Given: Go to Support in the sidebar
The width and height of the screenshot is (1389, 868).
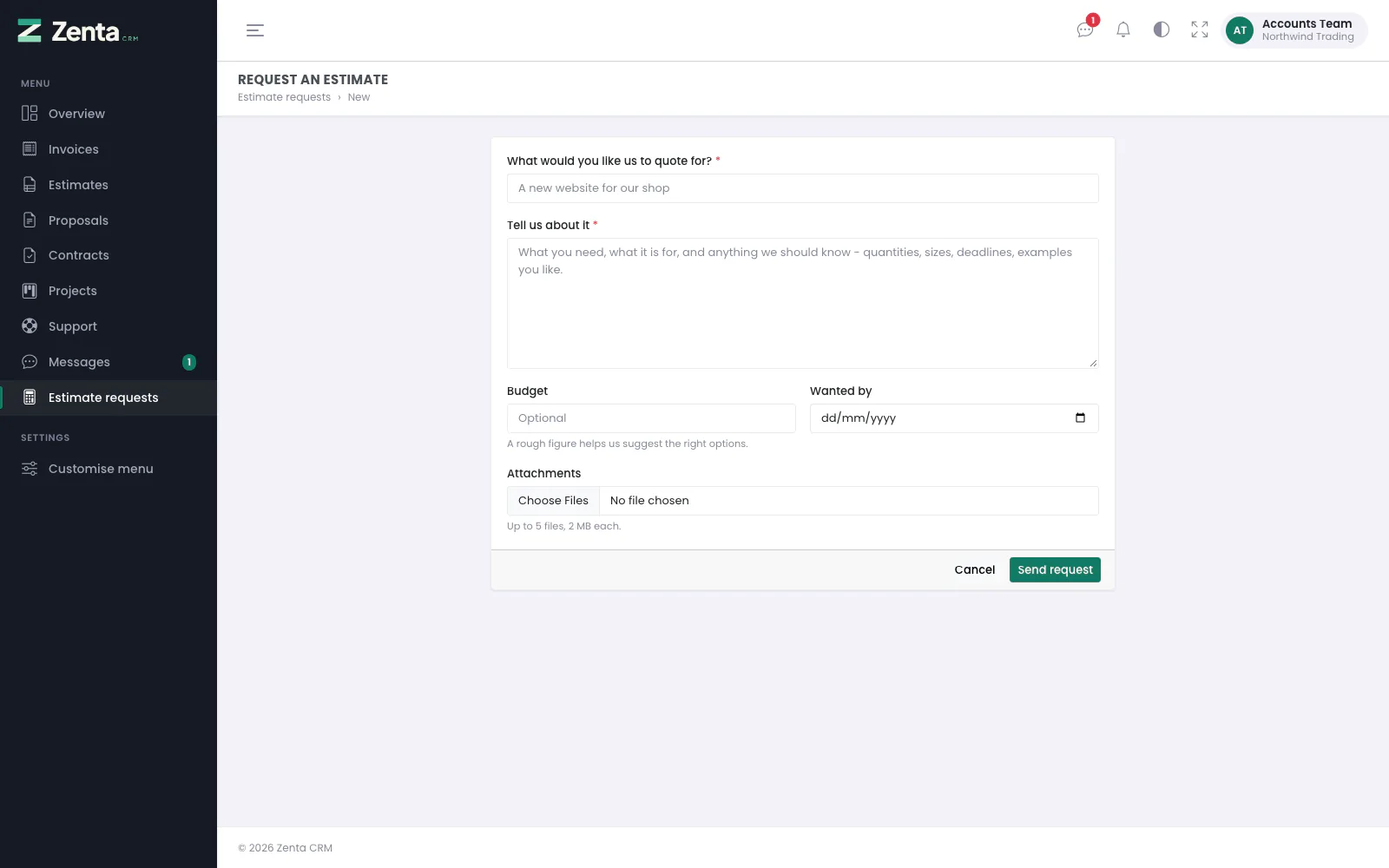Looking at the screenshot, I should point(109,326).
